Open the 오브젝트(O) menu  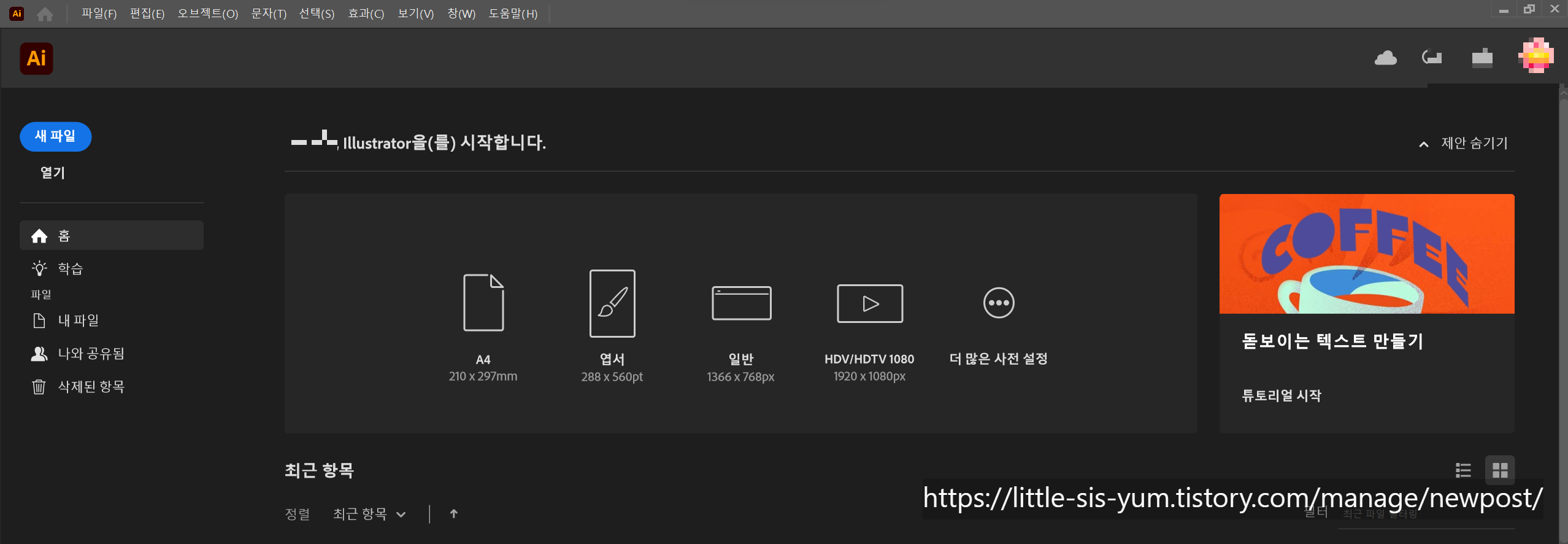208,14
